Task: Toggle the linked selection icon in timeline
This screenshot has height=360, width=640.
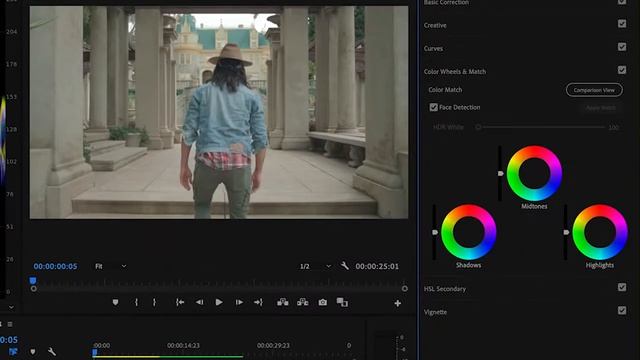Action: coord(13,351)
